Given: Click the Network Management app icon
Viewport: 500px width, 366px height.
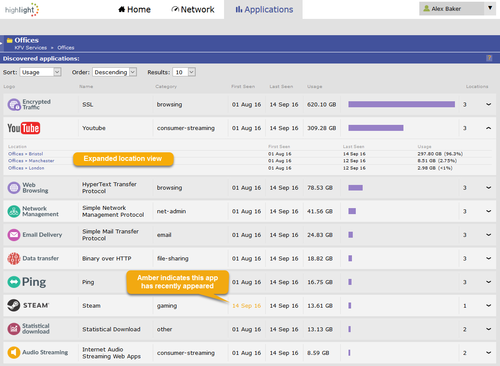Looking at the screenshot, I should click(14, 211).
